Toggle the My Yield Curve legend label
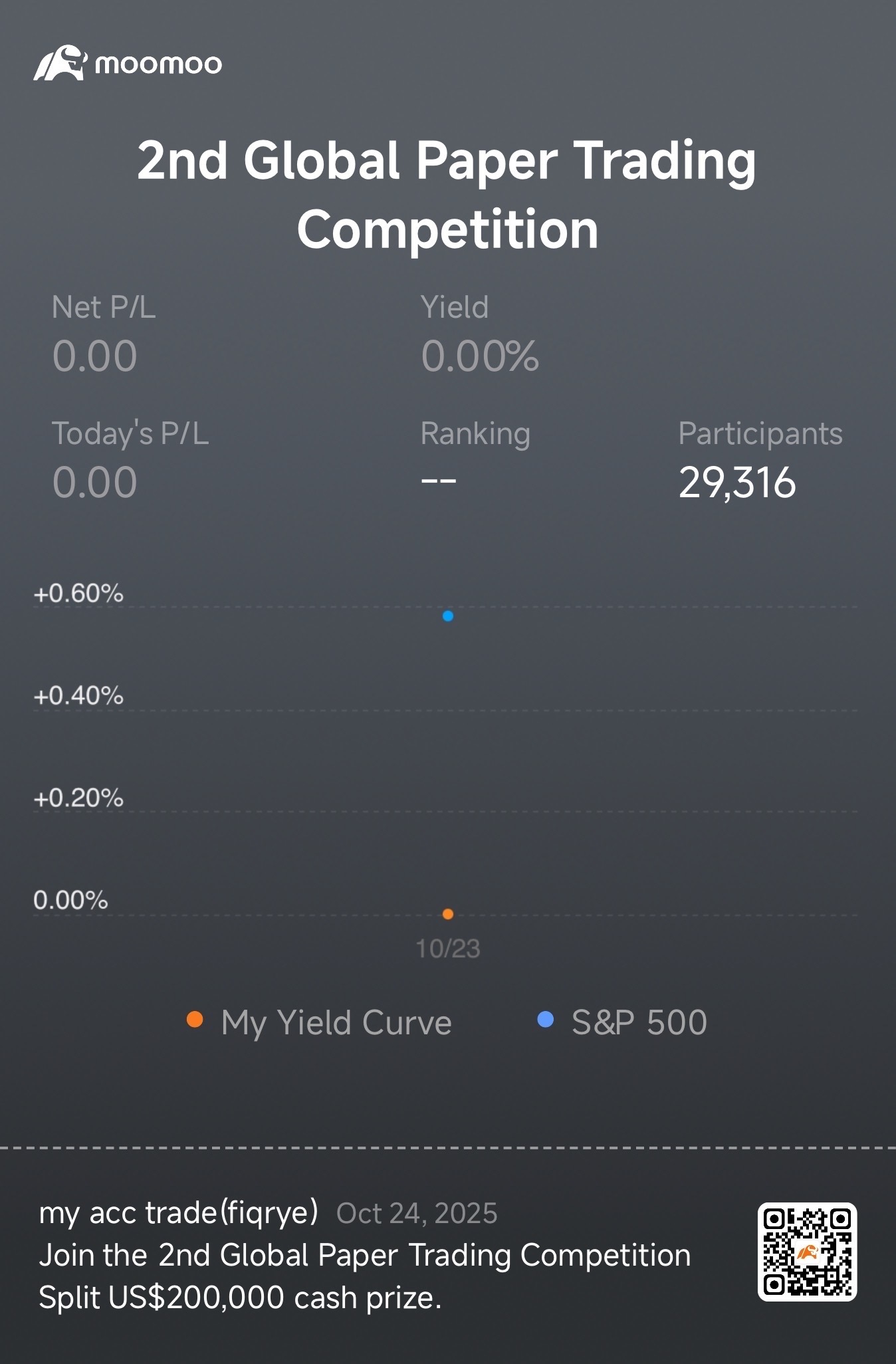The image size is (896, 1364). [x=336, y=1022]
